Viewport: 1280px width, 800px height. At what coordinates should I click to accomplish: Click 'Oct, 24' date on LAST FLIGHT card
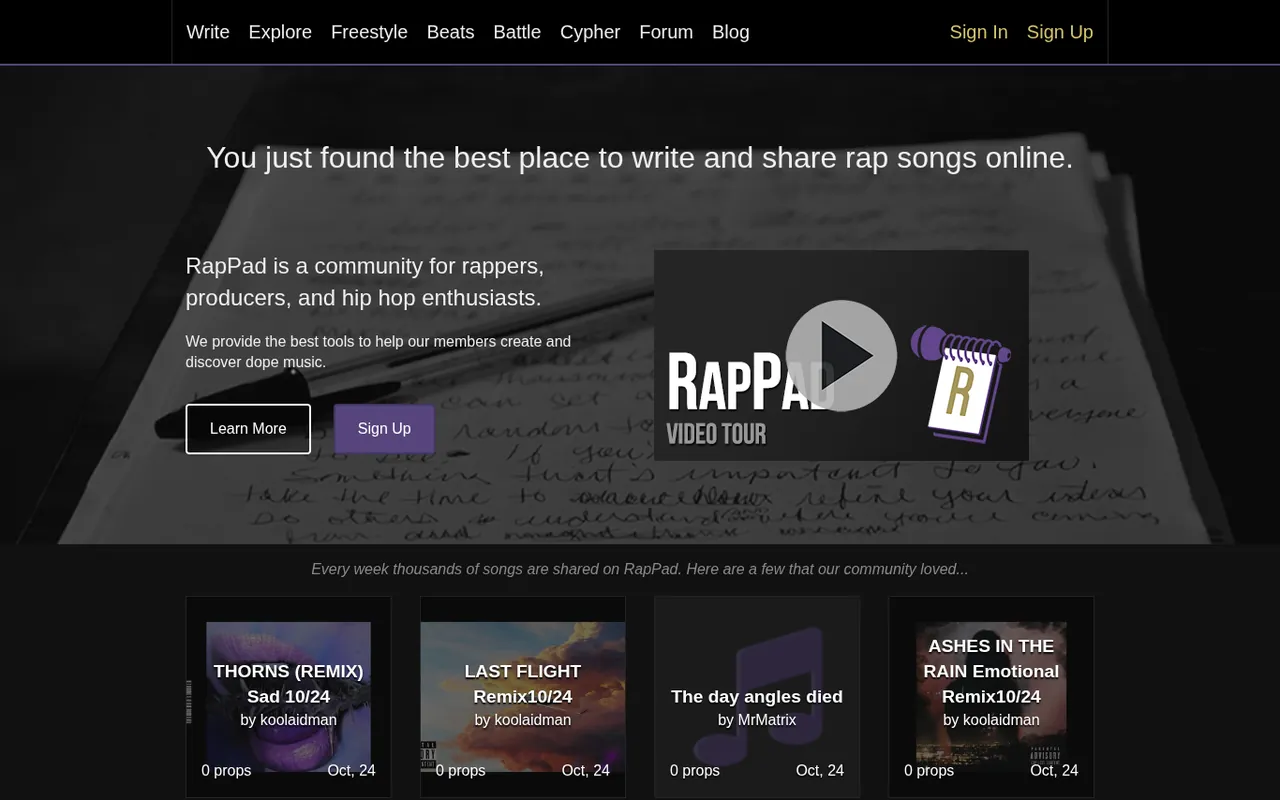[x=586, y=770]
